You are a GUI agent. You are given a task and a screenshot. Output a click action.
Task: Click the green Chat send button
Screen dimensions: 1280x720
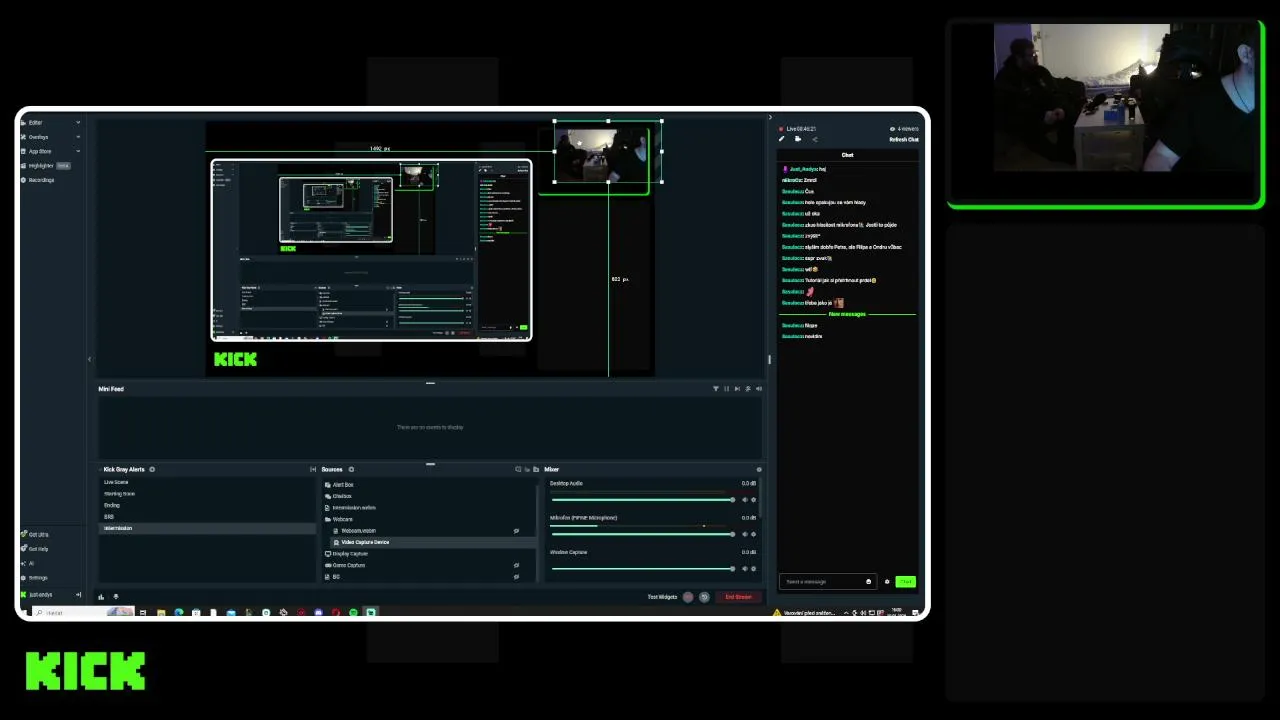point(906,582)
